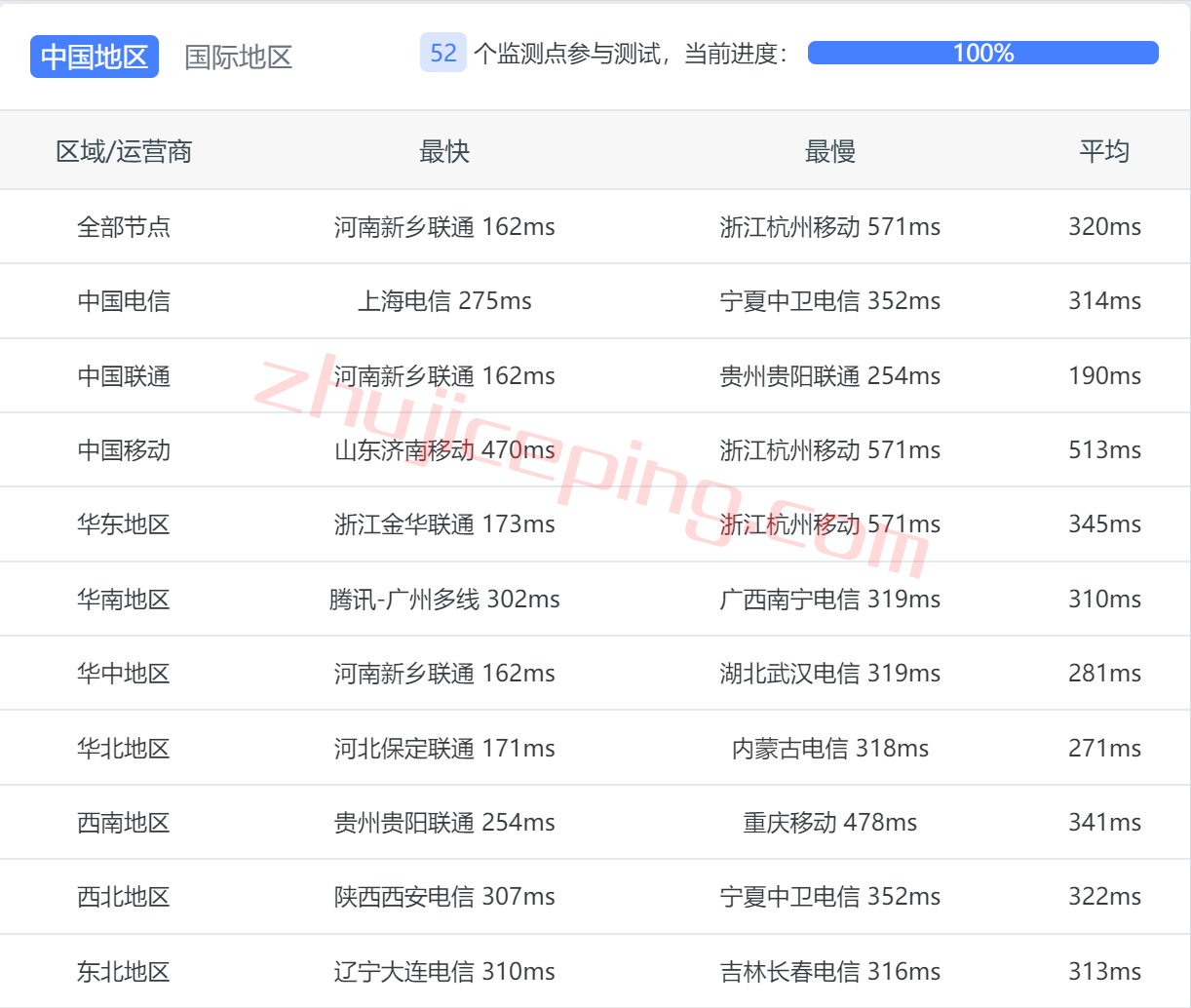Click the 100% progress bar

[983, 53]
